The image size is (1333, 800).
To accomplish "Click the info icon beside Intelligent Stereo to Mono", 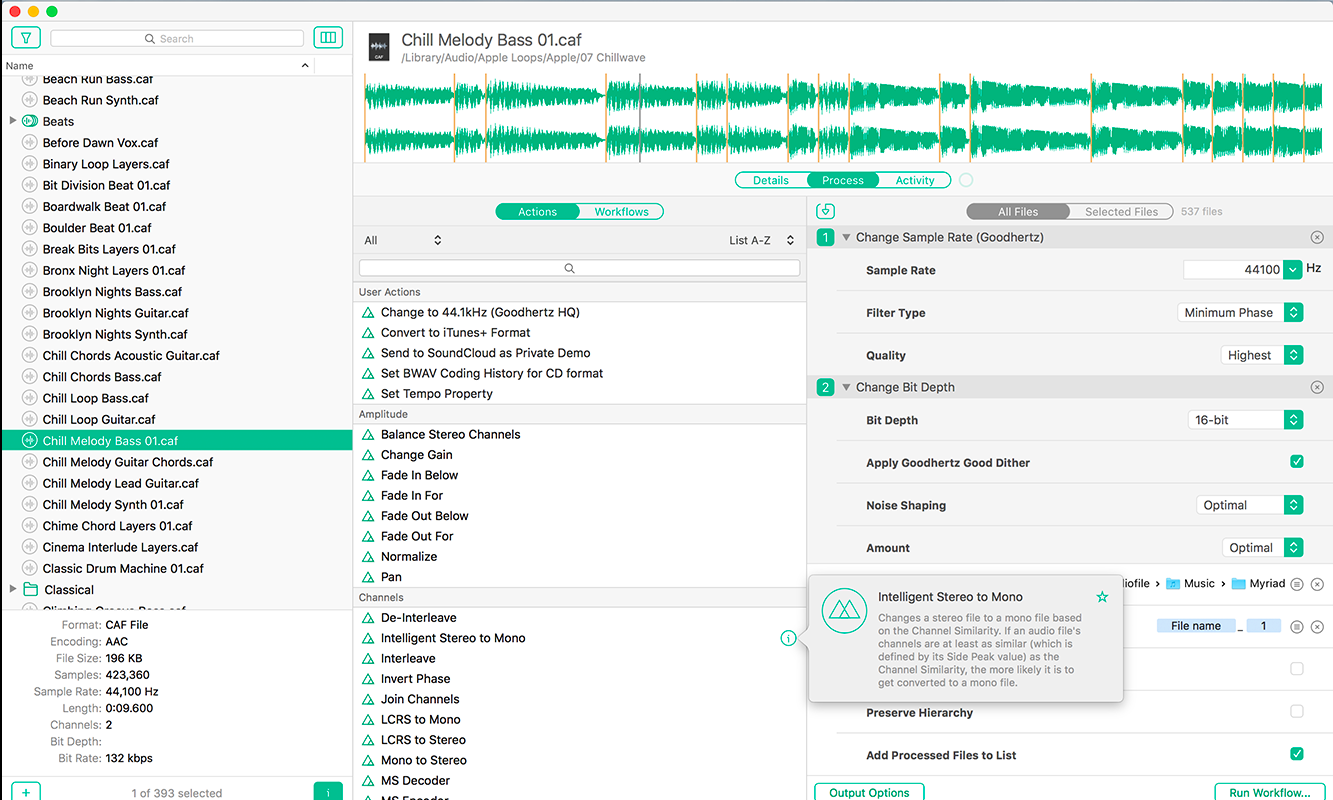I will pos(788,638).
